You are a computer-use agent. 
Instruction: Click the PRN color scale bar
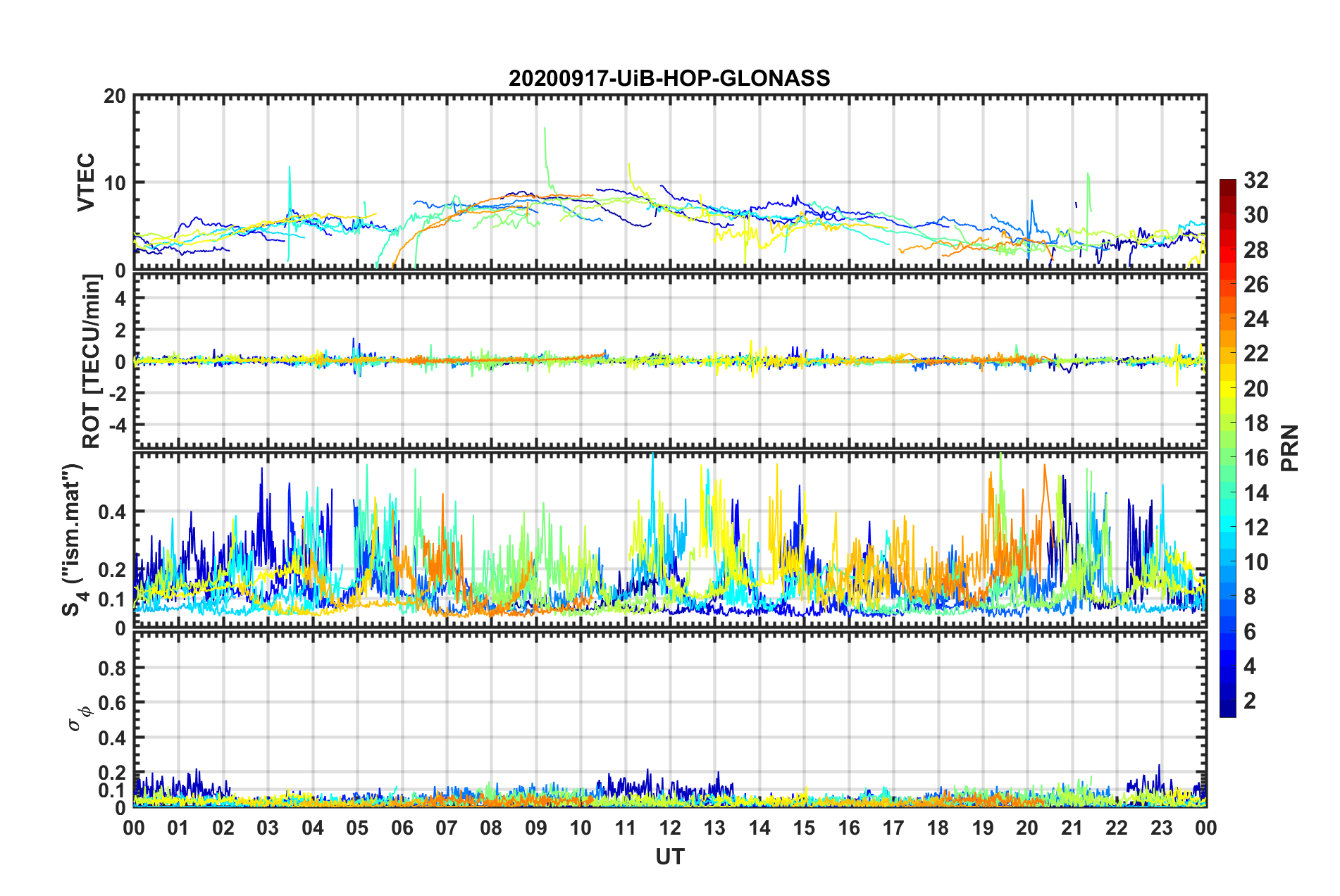tap(1227, 448)
